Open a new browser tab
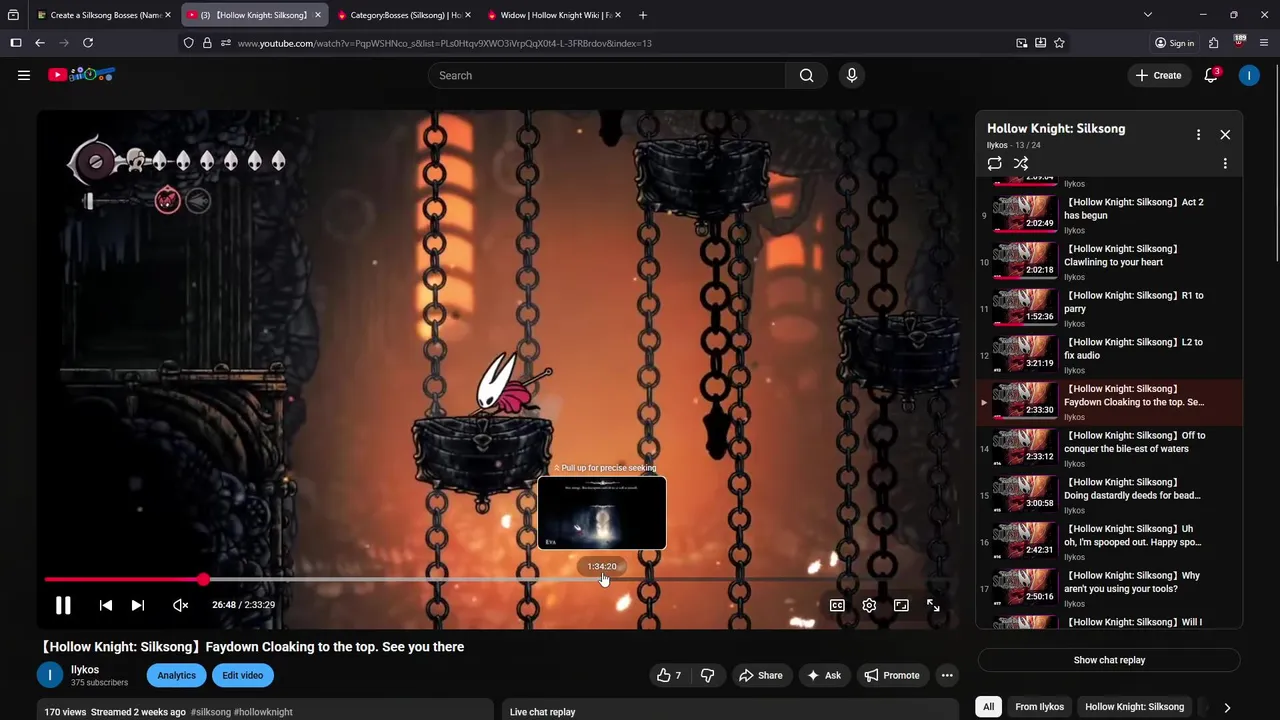The image size is (1280, 720). [643, 15]
